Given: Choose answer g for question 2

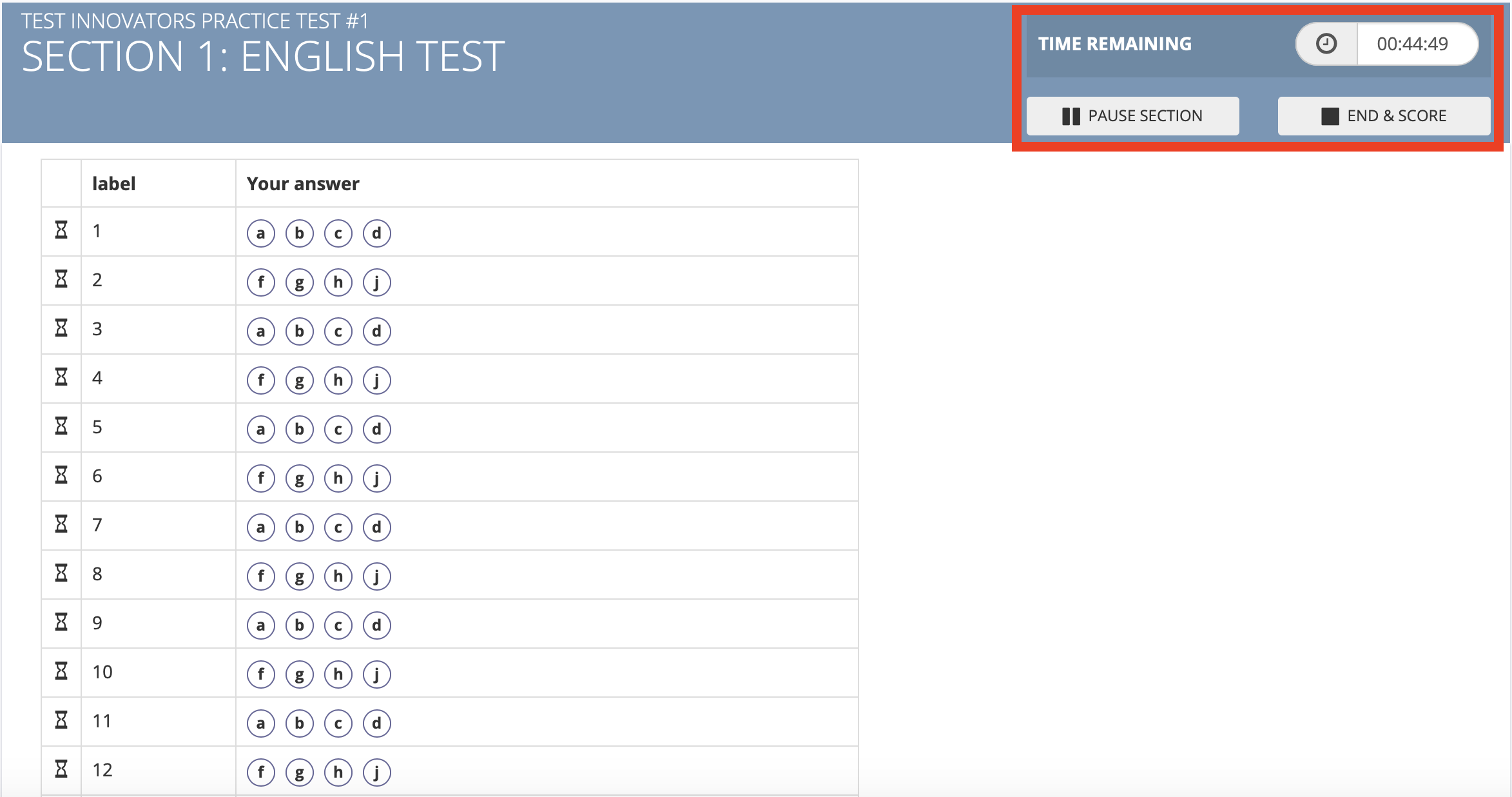Looking at the screenshot, I should pyautogui.click(x=300, y=282).
